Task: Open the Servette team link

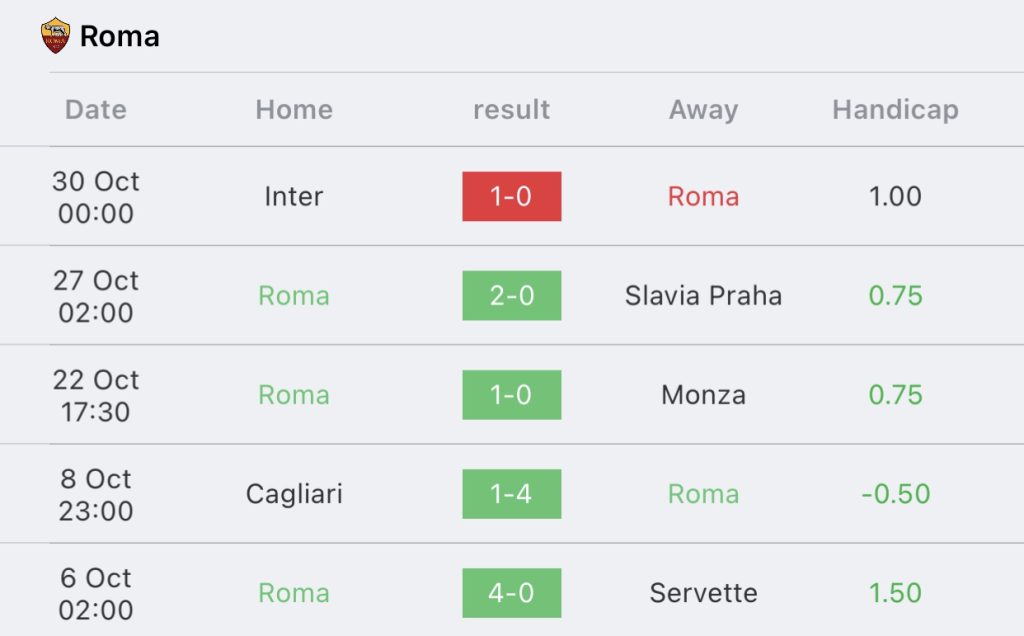Action: point(703,593)
